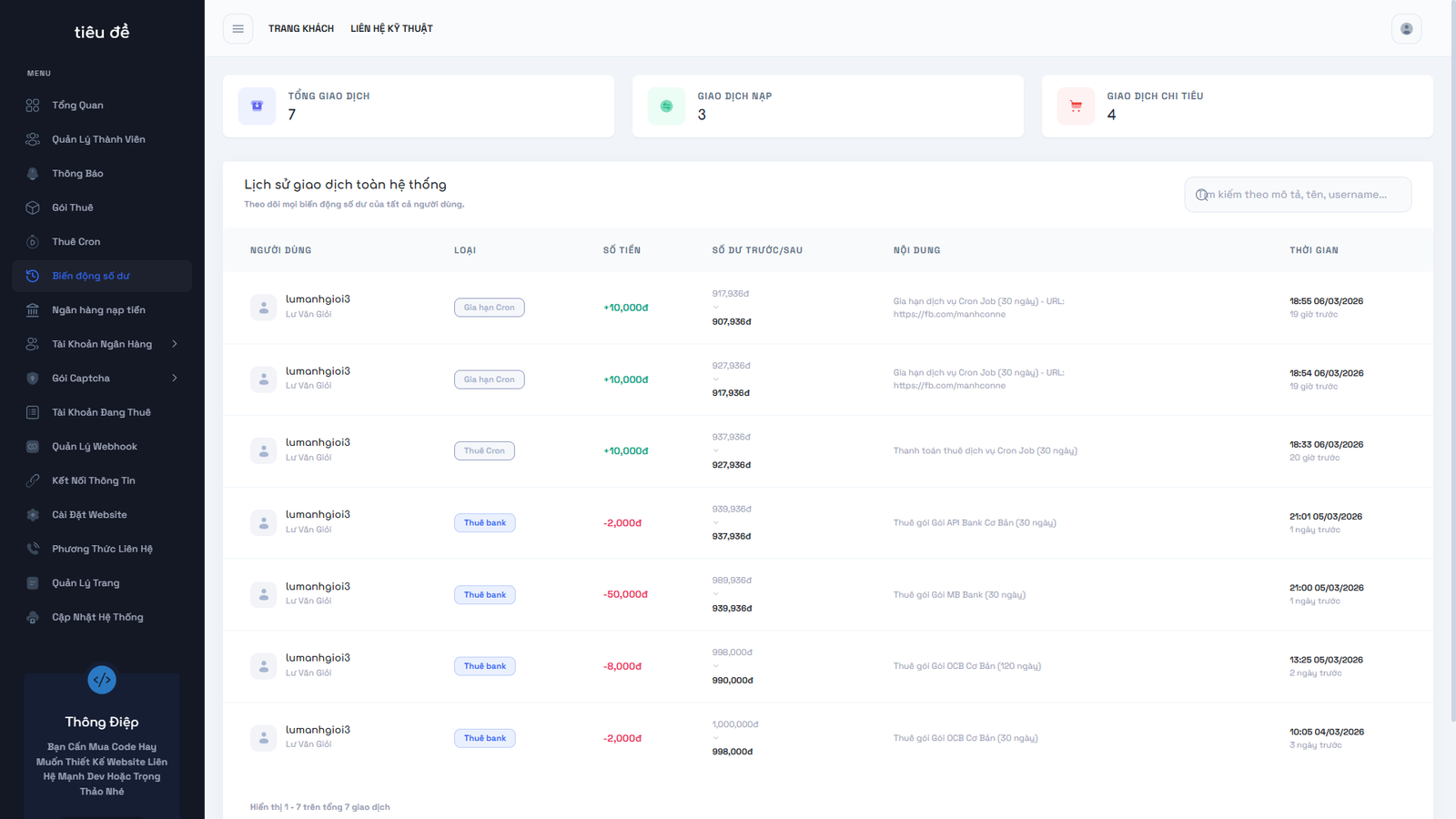Select Biến động số dư menu item
Viewport: 1456px width, 819px height.
click(x=91, y=276)
